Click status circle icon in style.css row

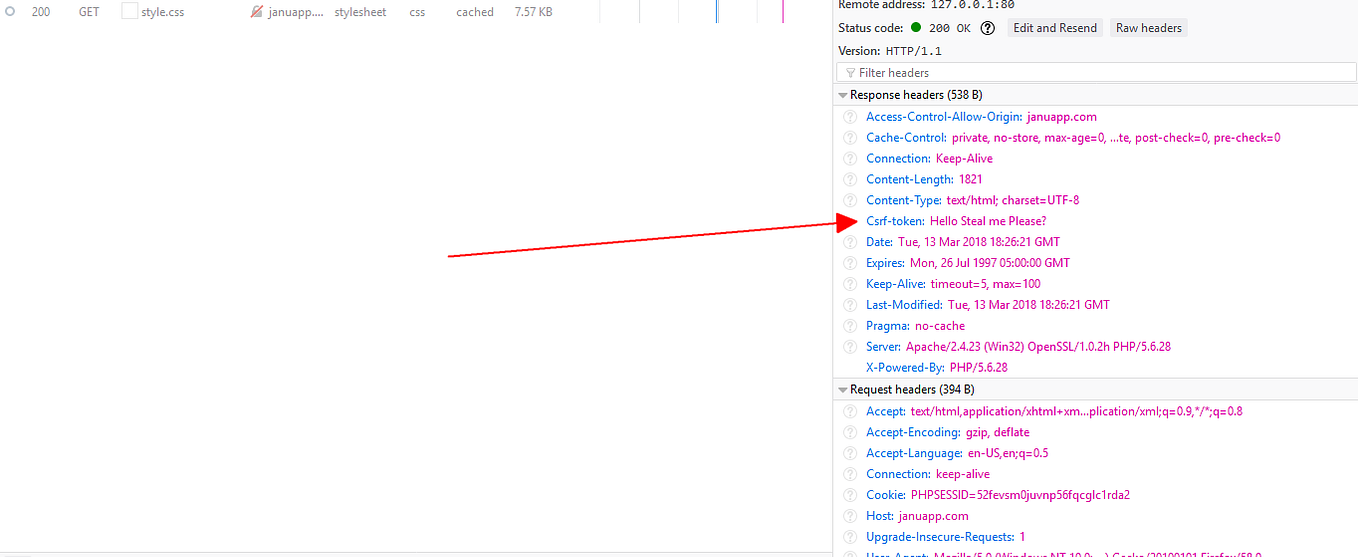pos(10,12)
